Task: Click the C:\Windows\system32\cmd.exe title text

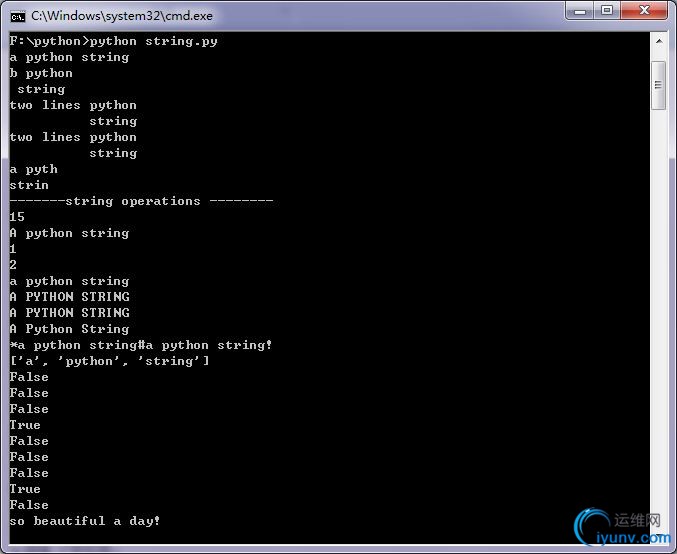Action: (122, 16)
